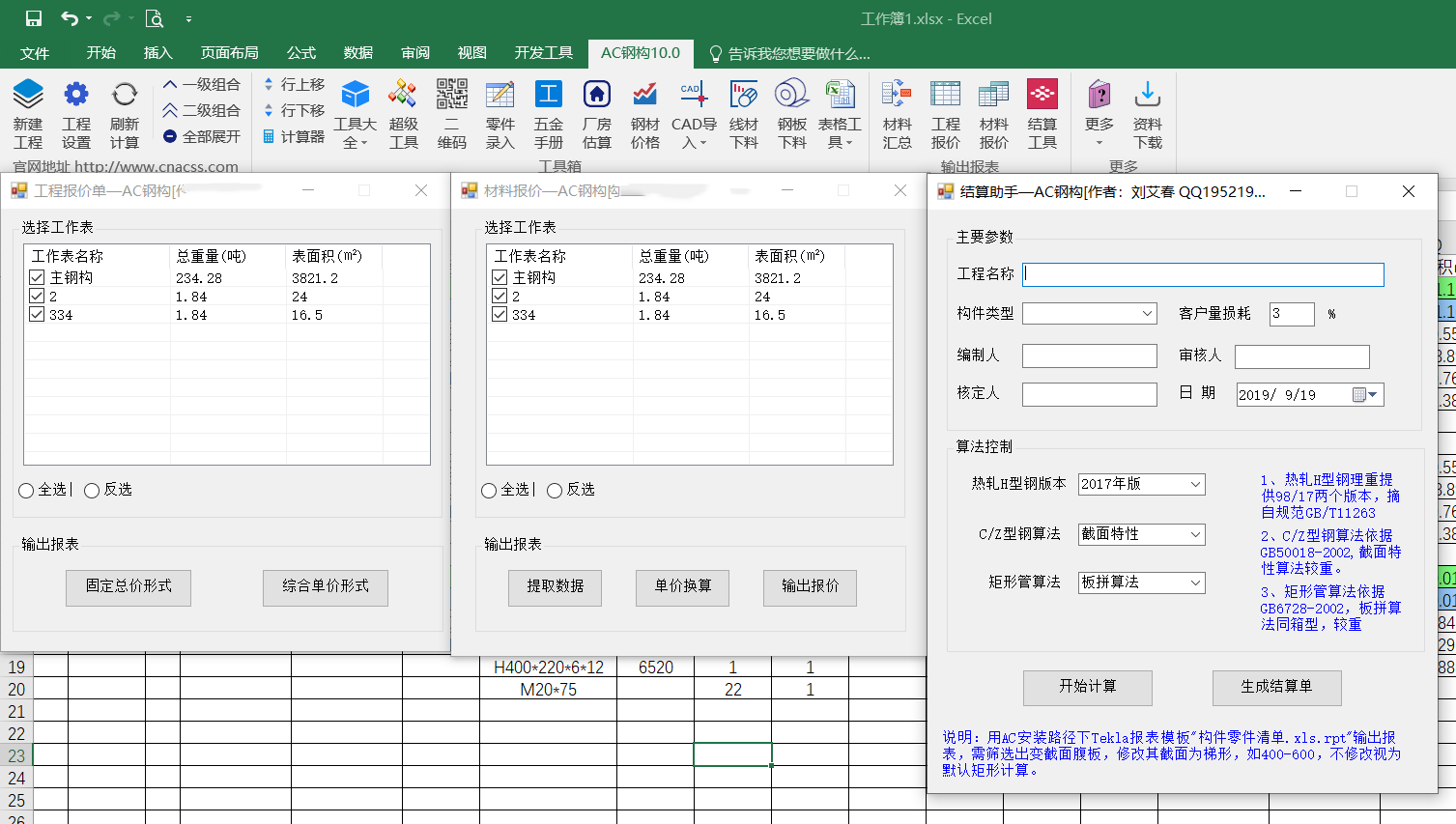The height and width of the screenshot is (824, 1456).
Task: Click 全部展开 in the ribbon
Action: (x=202, y=137)
